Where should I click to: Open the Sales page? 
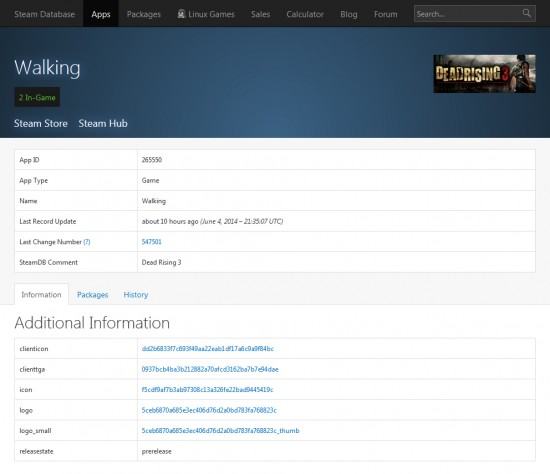point(260,14)
